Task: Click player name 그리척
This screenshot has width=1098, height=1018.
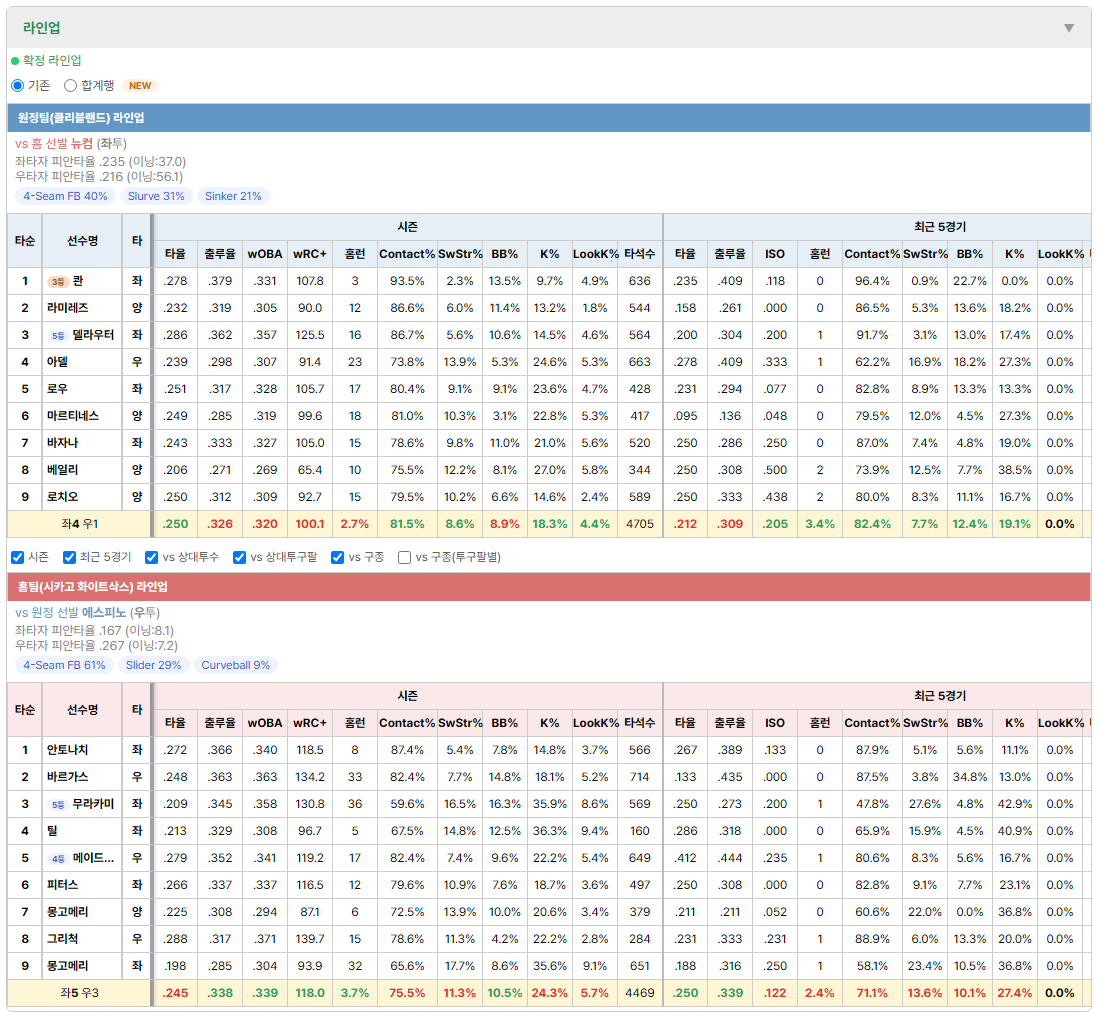Action: coord(62,939)
